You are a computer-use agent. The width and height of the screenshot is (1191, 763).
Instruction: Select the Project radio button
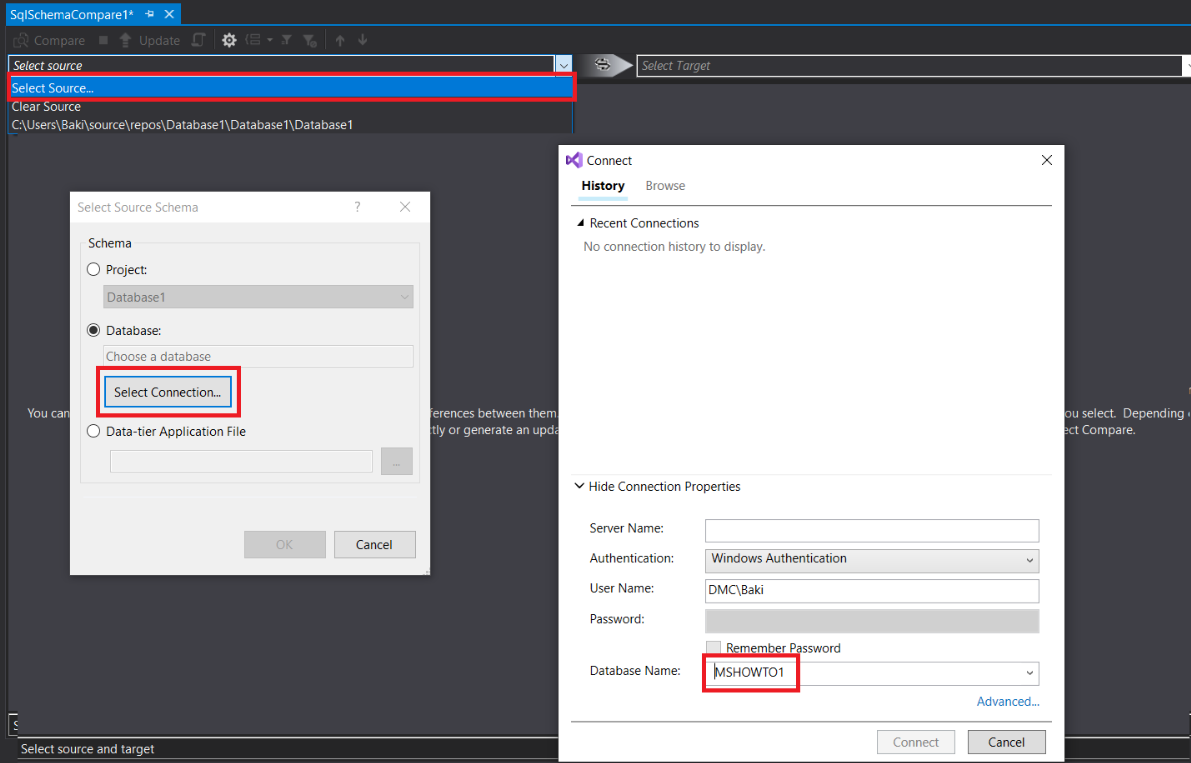click(x=94, y=270)
